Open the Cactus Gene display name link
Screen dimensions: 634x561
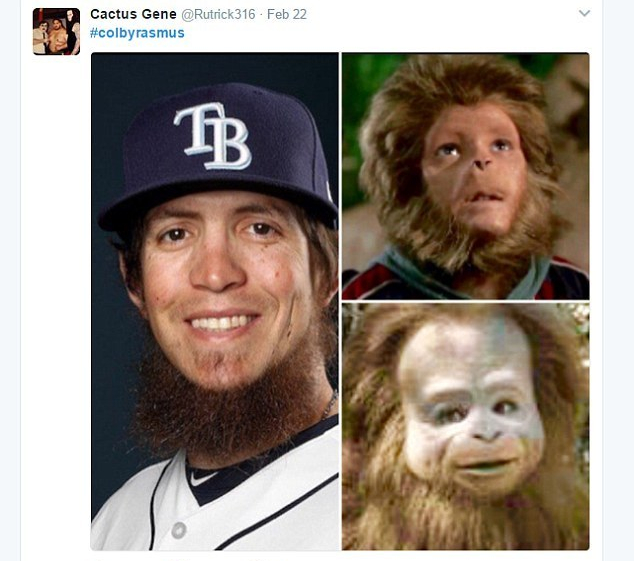(x=133, y=14)
